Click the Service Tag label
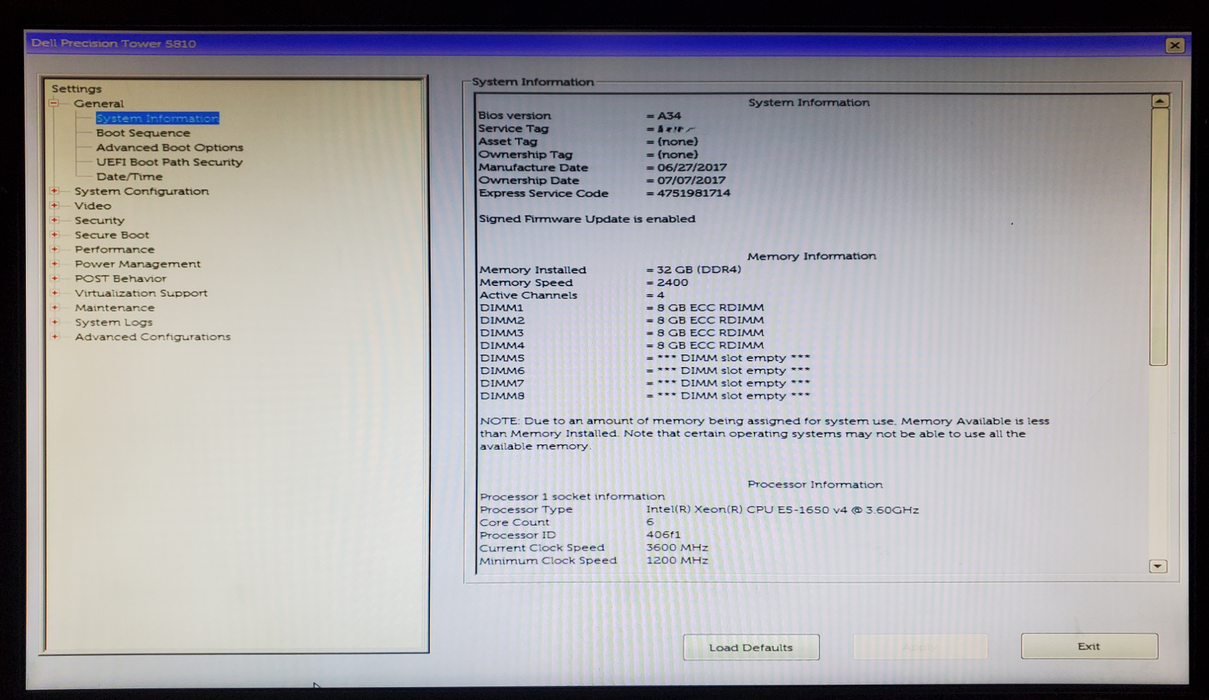The width and height of the screenshot is (1209, 700). [x=513, y=129]
